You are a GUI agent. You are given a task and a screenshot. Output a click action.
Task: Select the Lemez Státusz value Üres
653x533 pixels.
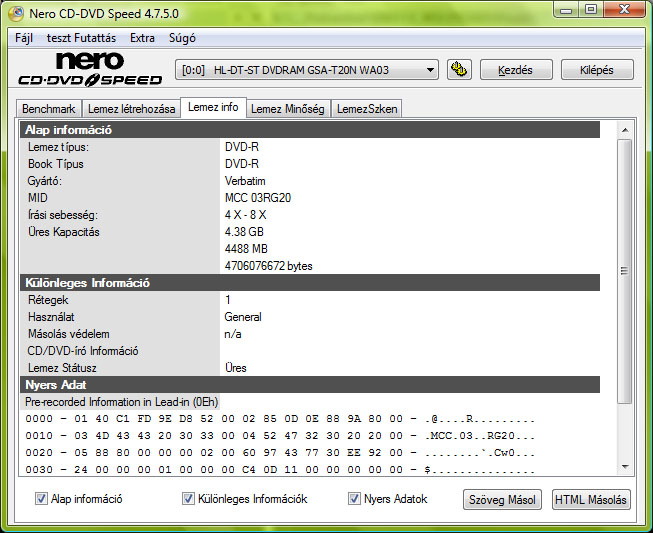pyautogui.click(x=236, y=368)
